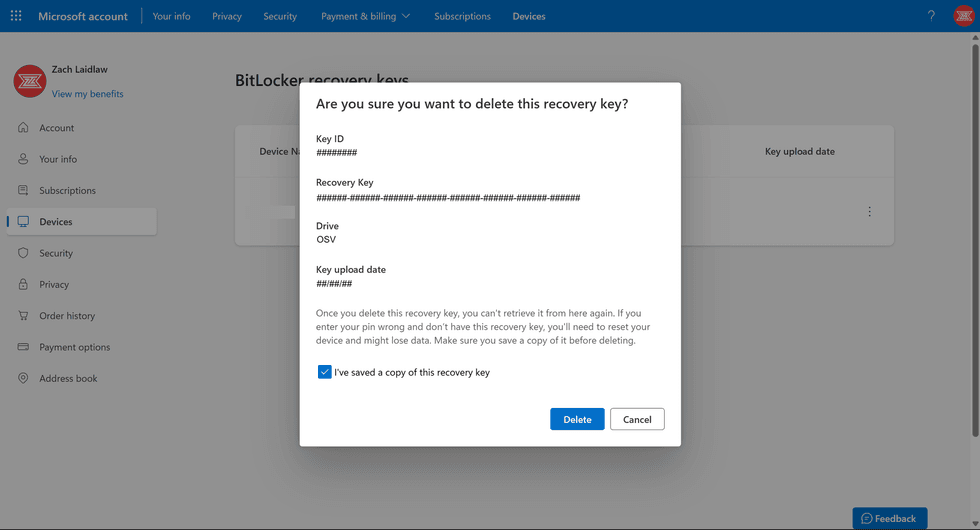Viewport: 980px width, 530px height.
Task: Open the app launcher waffle icon
Action: (16, 16)
